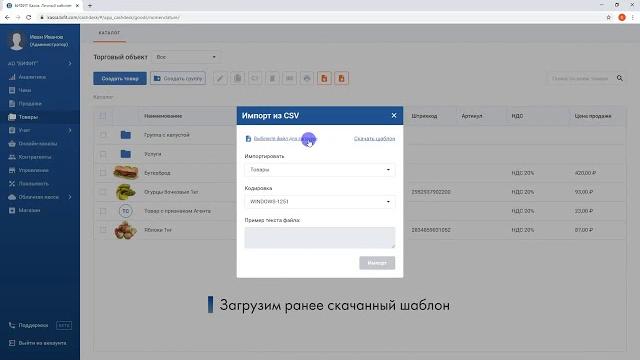Check the box for Бутерброд row
This screenshot has height=360, width=640.
(103, 173)
